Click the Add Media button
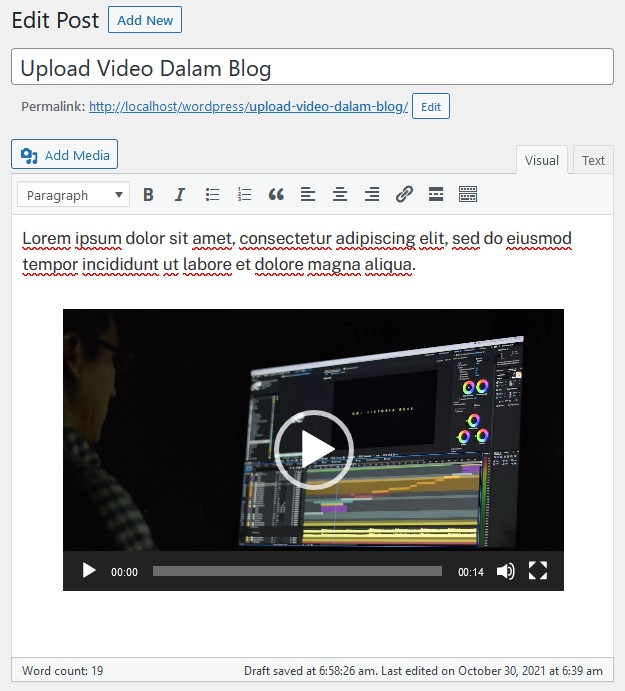Viewport: 625px width, 691px height. (64, 154)
